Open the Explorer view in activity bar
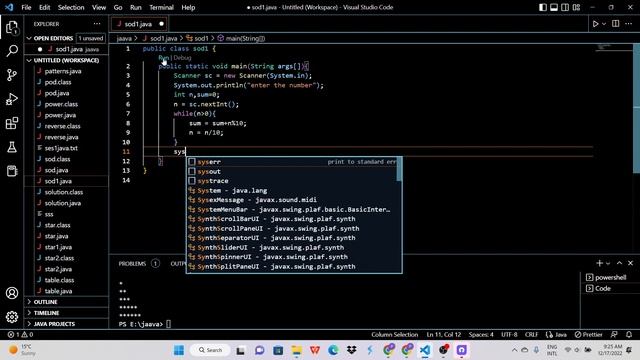Viewport: 640px width, 360px height. [12, 28]
